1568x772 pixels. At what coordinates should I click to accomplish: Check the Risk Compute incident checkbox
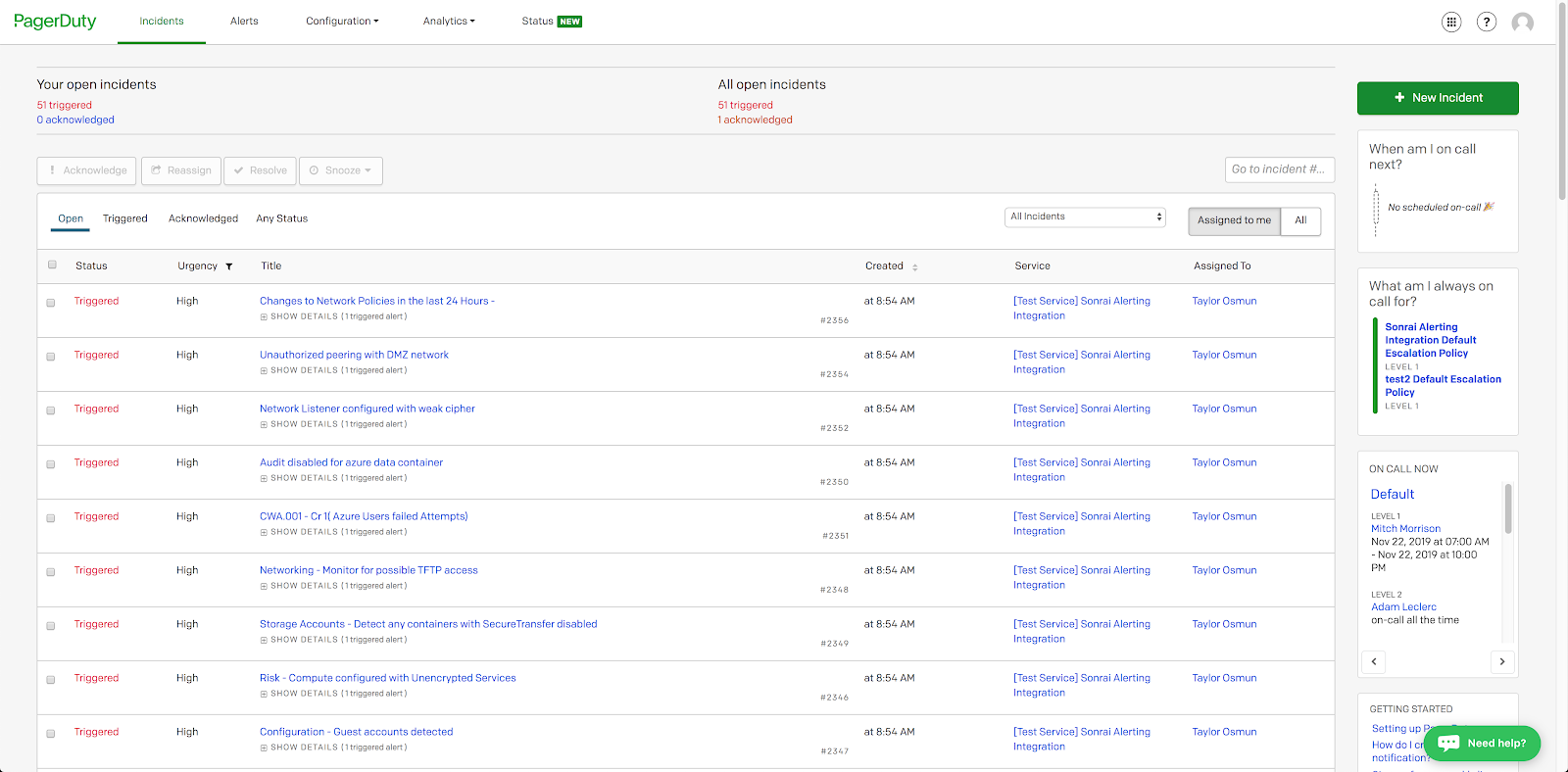[51, 680]
